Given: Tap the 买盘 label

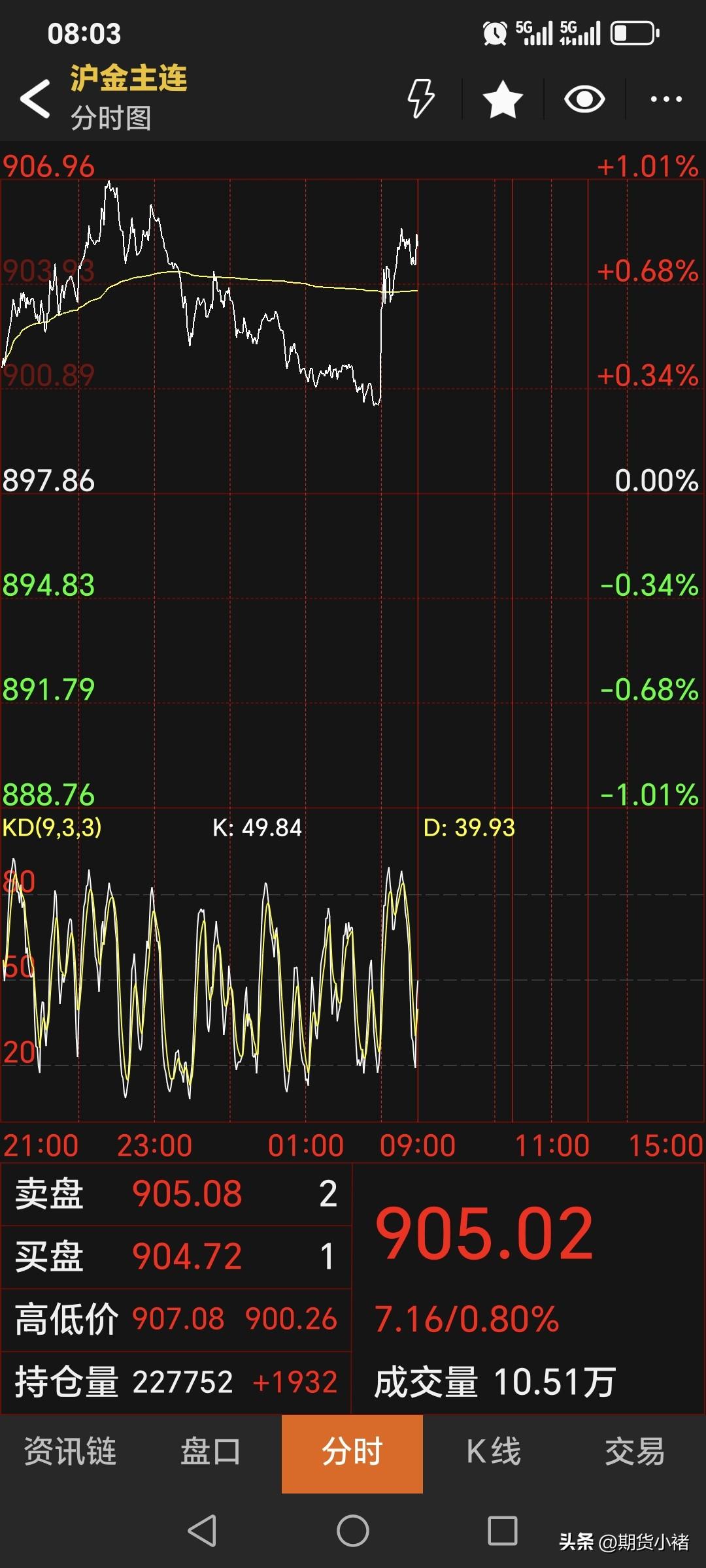Looking at the screenshot, I should [x=49, y=1256].
